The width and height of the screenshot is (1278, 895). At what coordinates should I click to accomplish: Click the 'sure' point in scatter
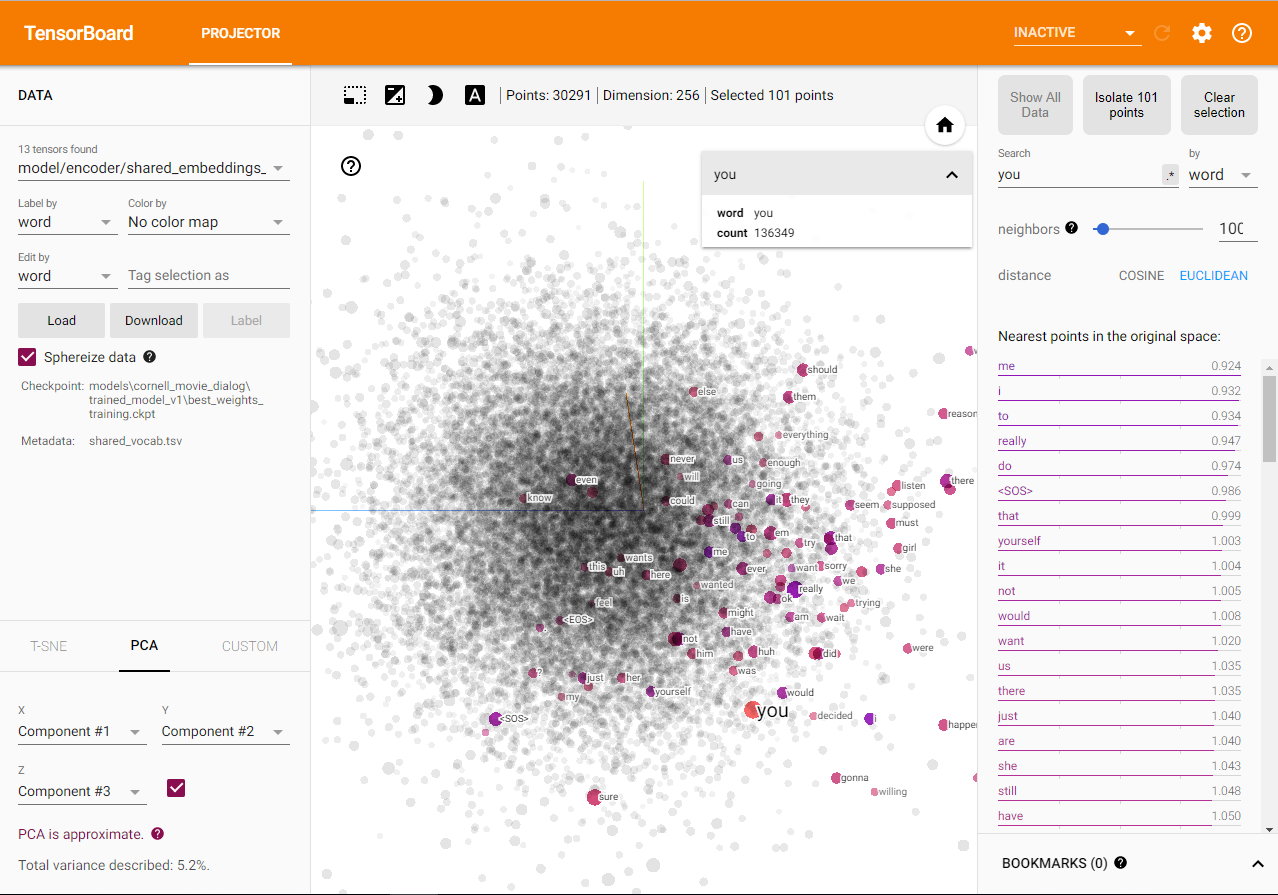[594, 796]
